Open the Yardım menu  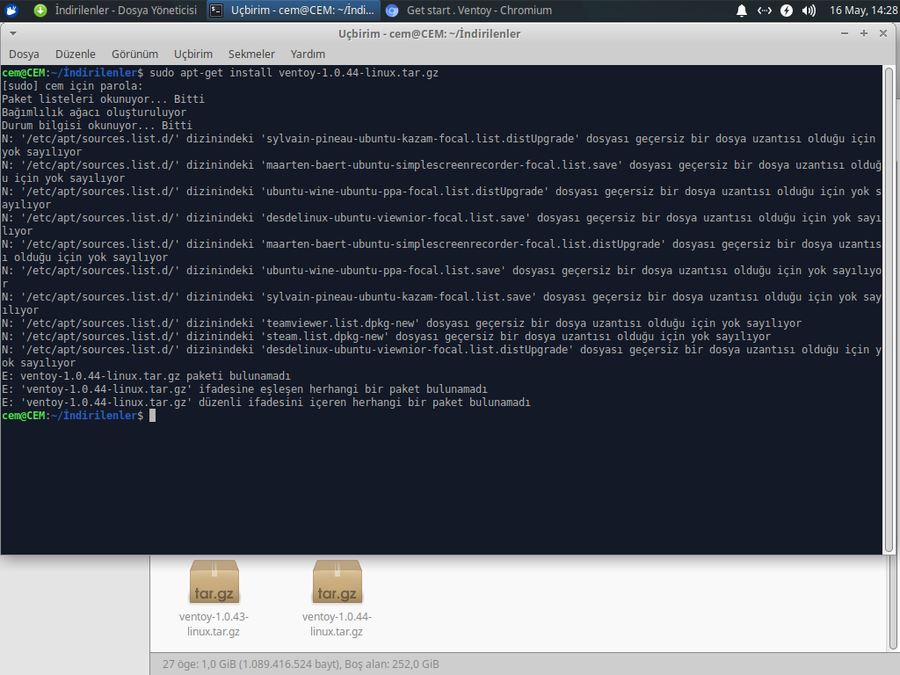pyautogui.click(x=308, y=54)
